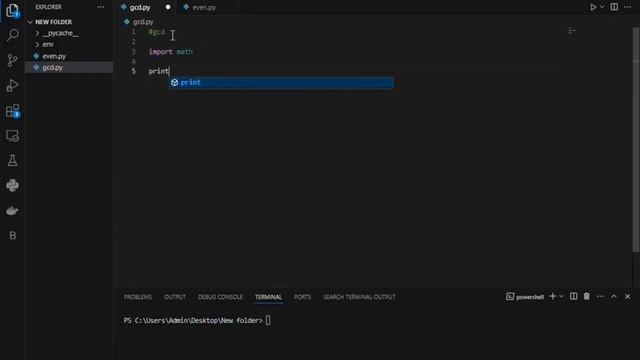Open the DEBUG CONSOLE panel tab

(220, 297)
